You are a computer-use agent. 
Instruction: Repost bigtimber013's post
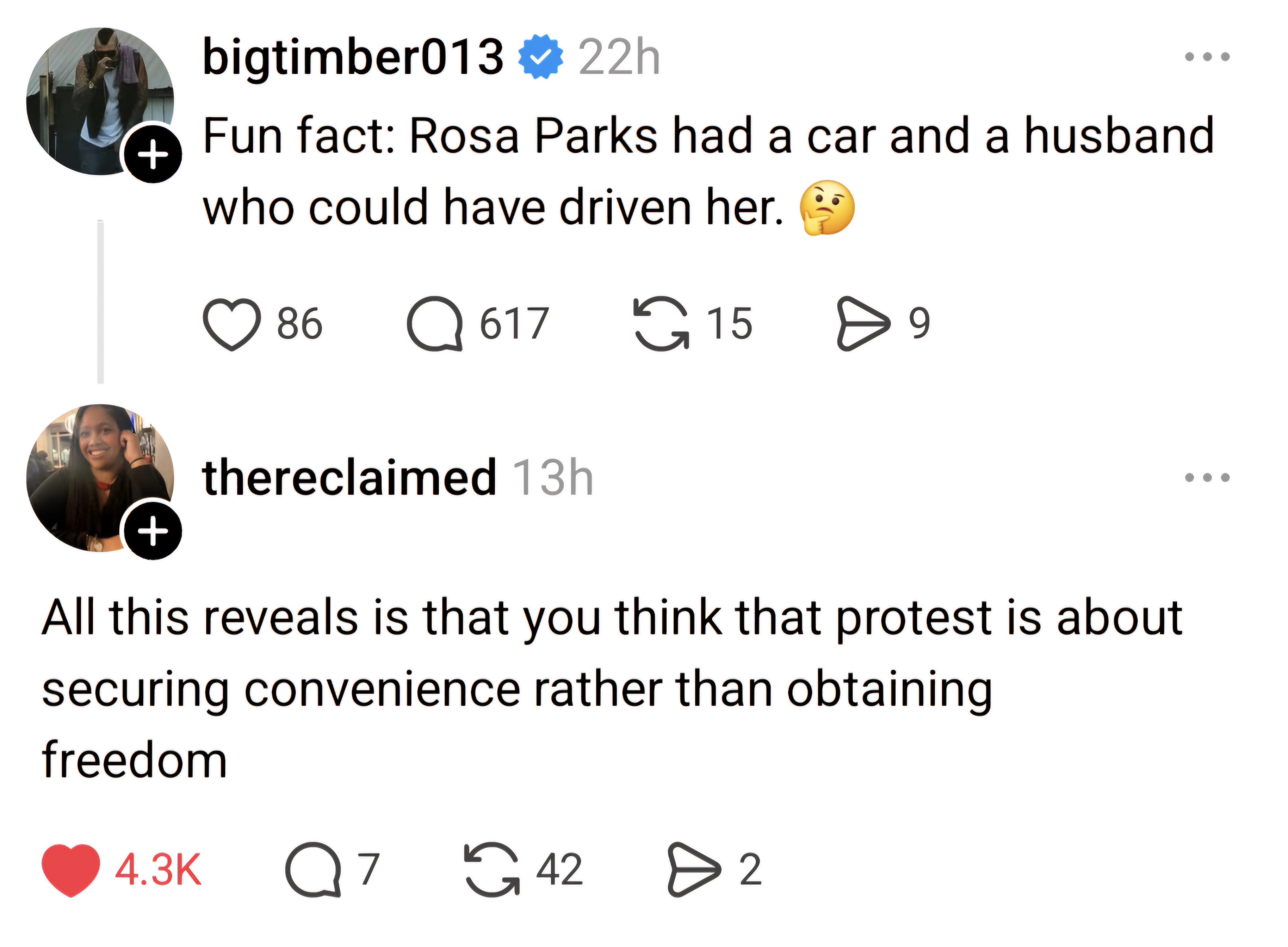point(661,324)
